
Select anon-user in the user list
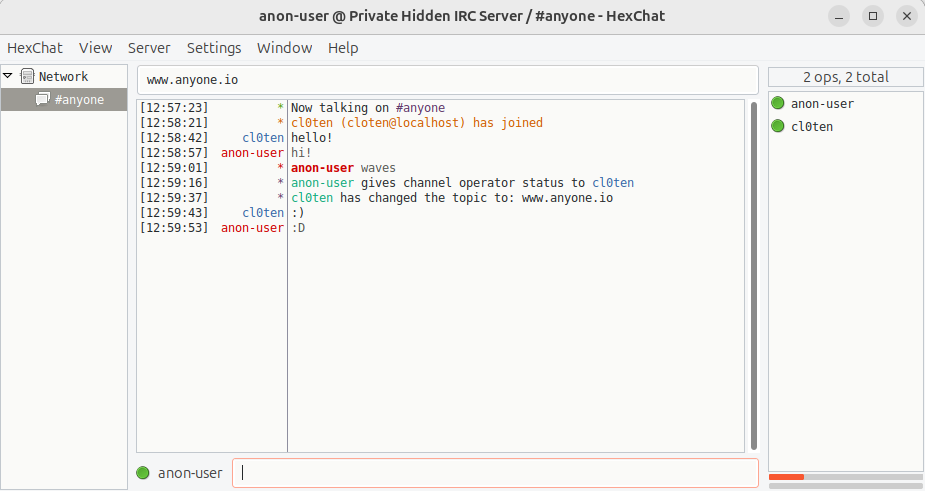point(822,104)
